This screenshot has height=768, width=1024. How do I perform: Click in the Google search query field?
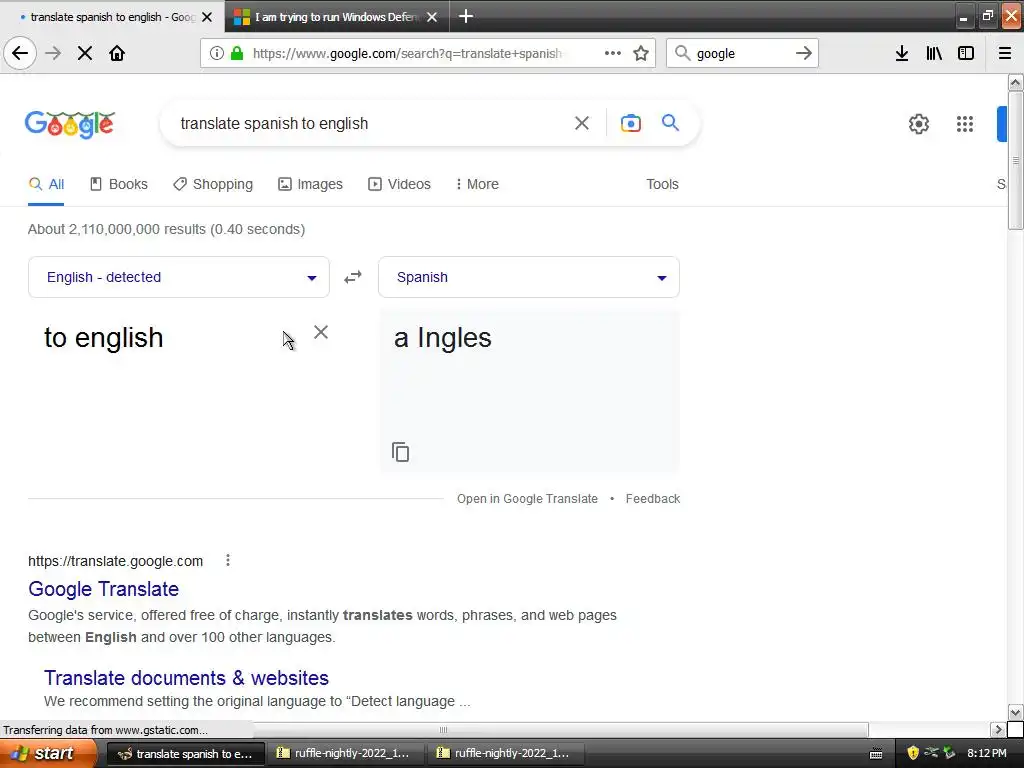[x=369, y=123]
